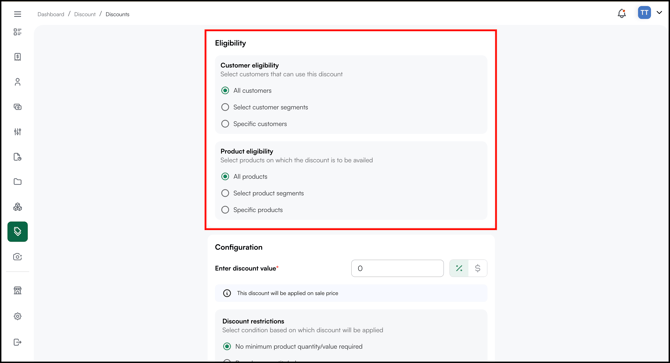Click the sliders filter icon in sidebar
The width and height of the screenshot is (670, 363).
pyautogui.click(x=18, y=132)
